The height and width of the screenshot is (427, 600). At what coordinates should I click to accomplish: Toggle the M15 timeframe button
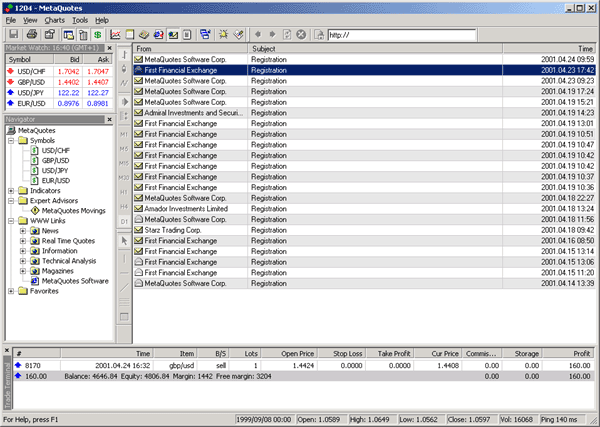[x=124, y=163]
